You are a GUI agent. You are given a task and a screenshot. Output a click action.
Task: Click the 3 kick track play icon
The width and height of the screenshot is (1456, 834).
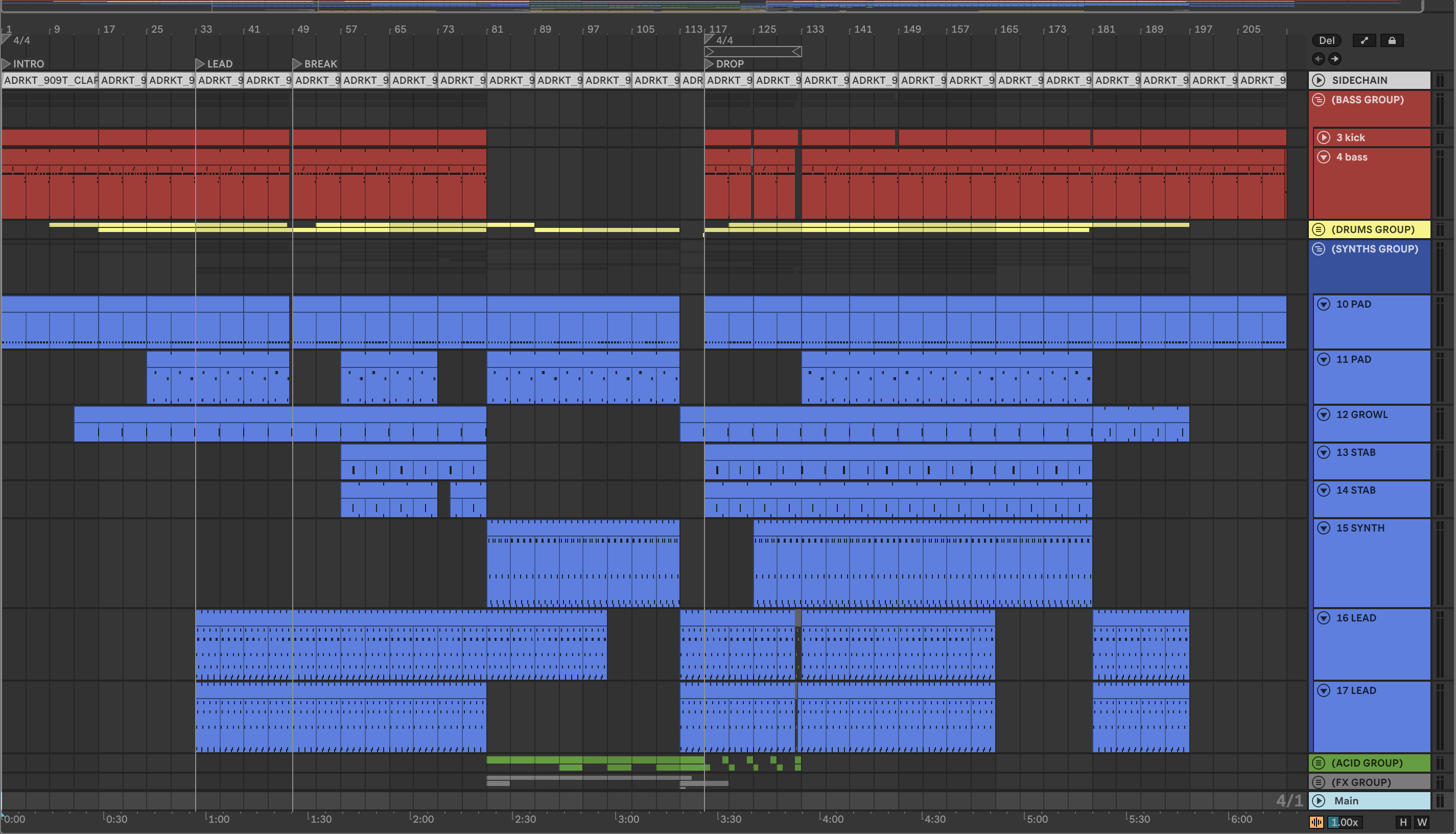pos(1323,137)
